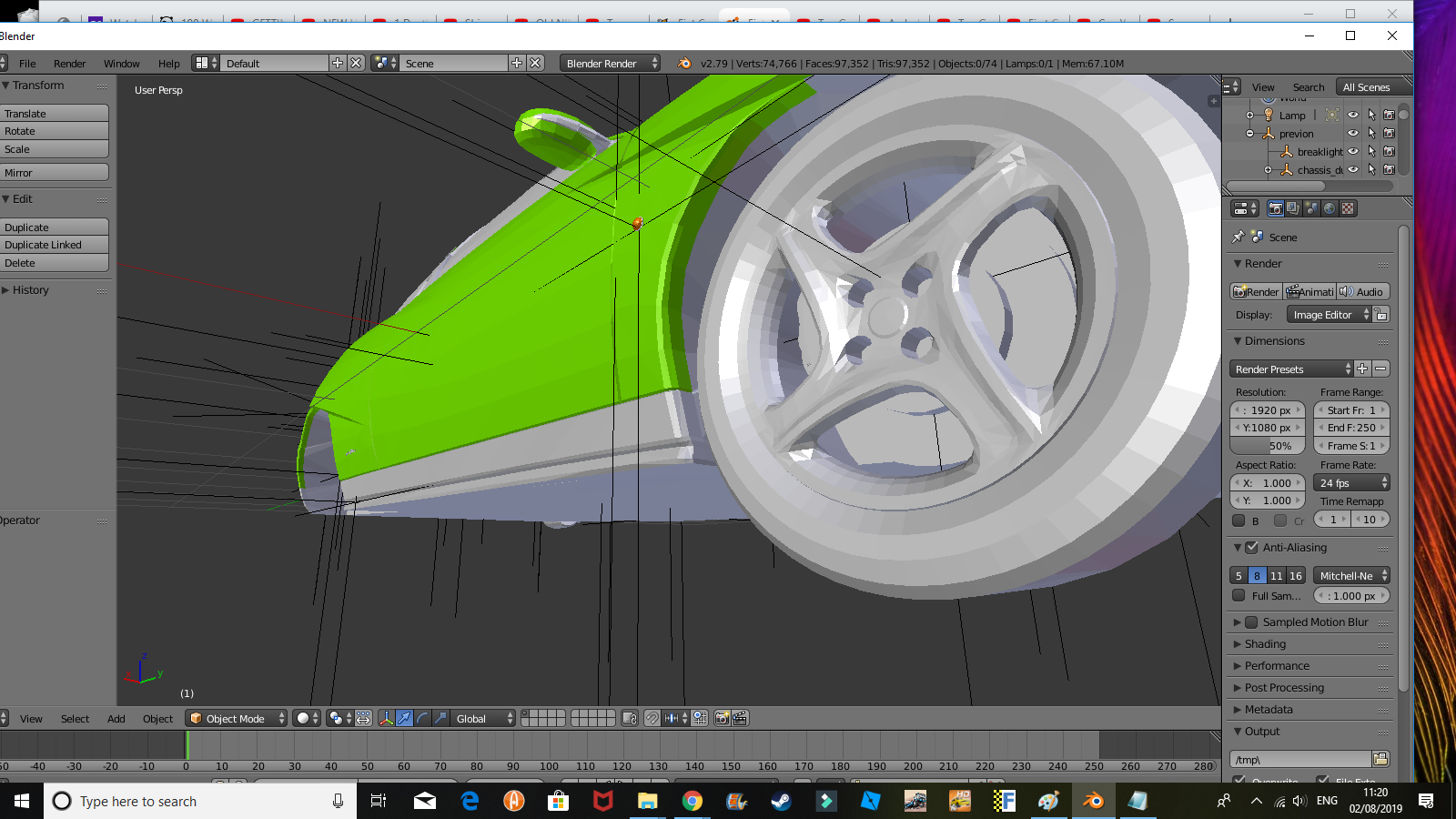Open the pivot point selector icon
The image size is (1456, 819).
[340, 718]
